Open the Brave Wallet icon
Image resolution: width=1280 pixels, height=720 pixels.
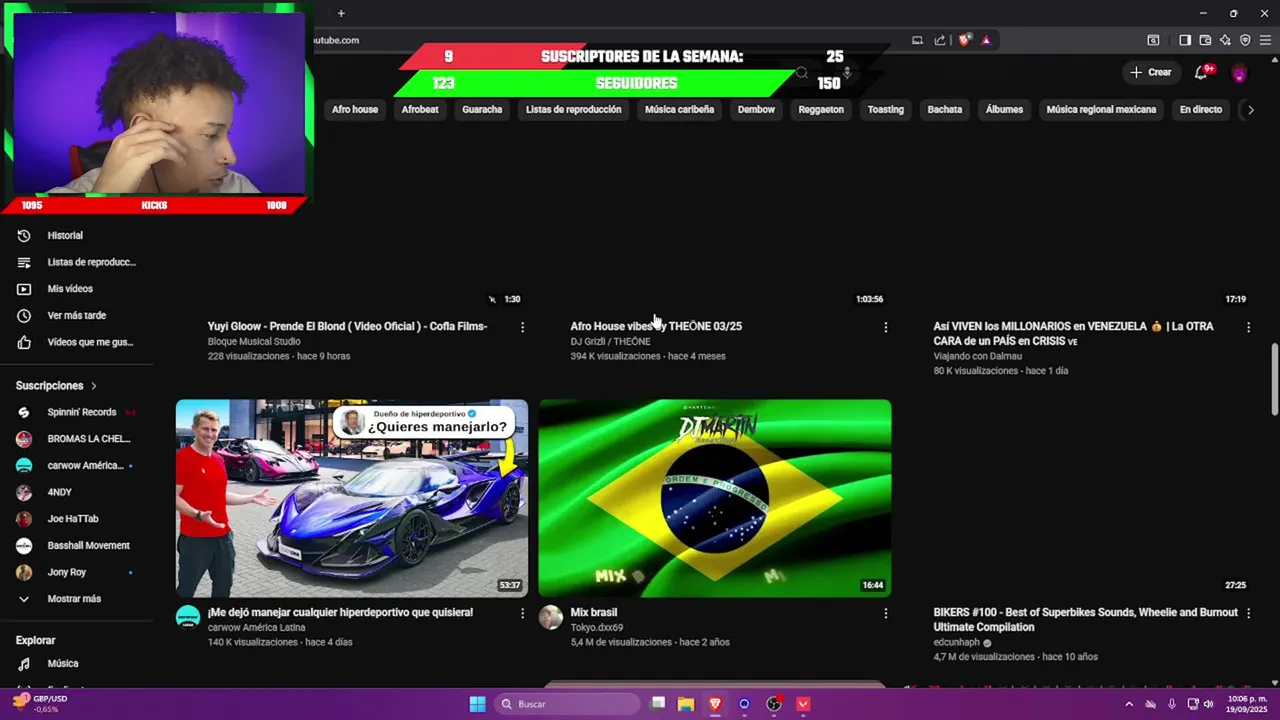pyautogui.click(x=1205, y=40)
